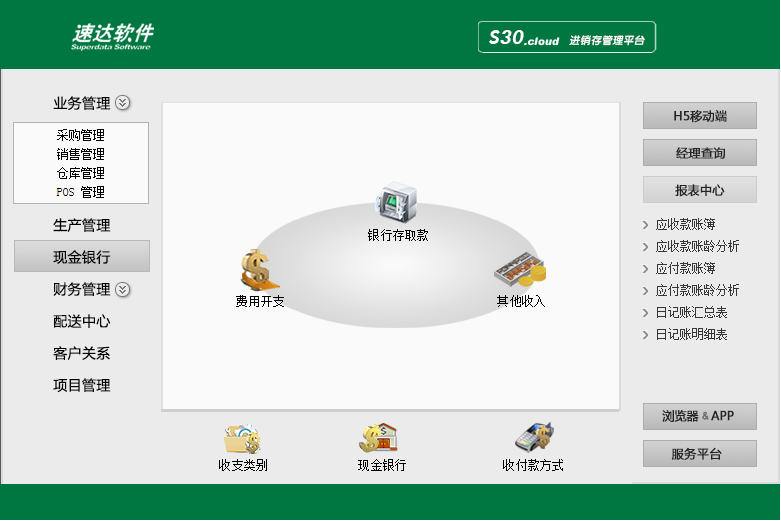
Task: Open 仓库管理 submenu item
Action: tap(81, 173)
